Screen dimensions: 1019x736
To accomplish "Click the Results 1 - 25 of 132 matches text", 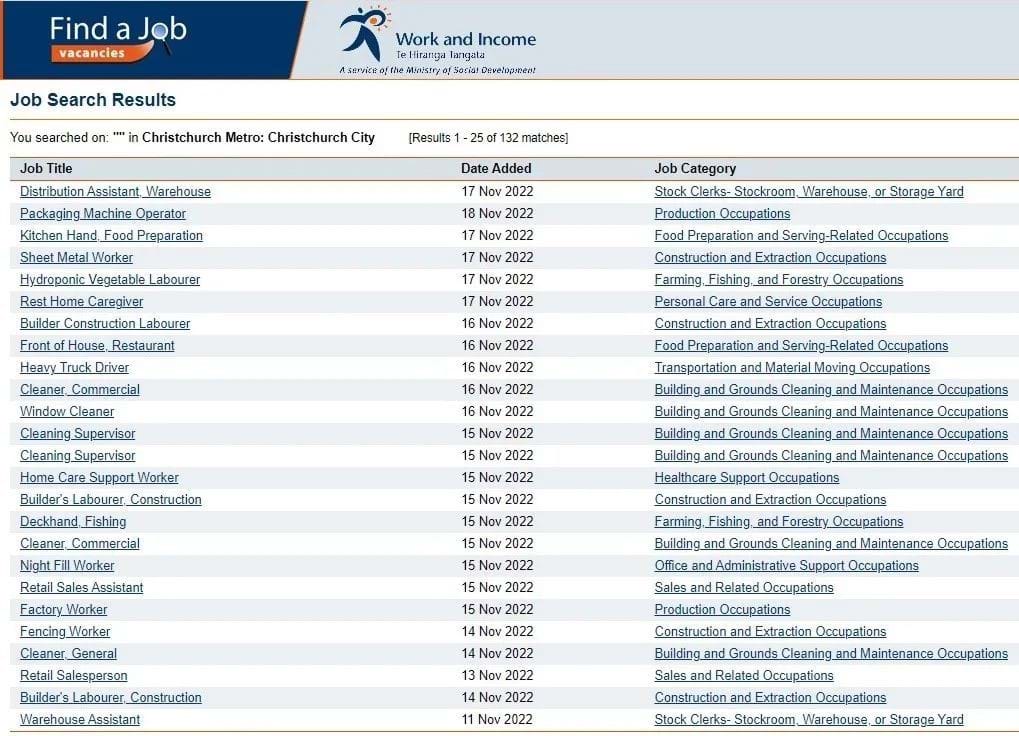I will [488, 138].
